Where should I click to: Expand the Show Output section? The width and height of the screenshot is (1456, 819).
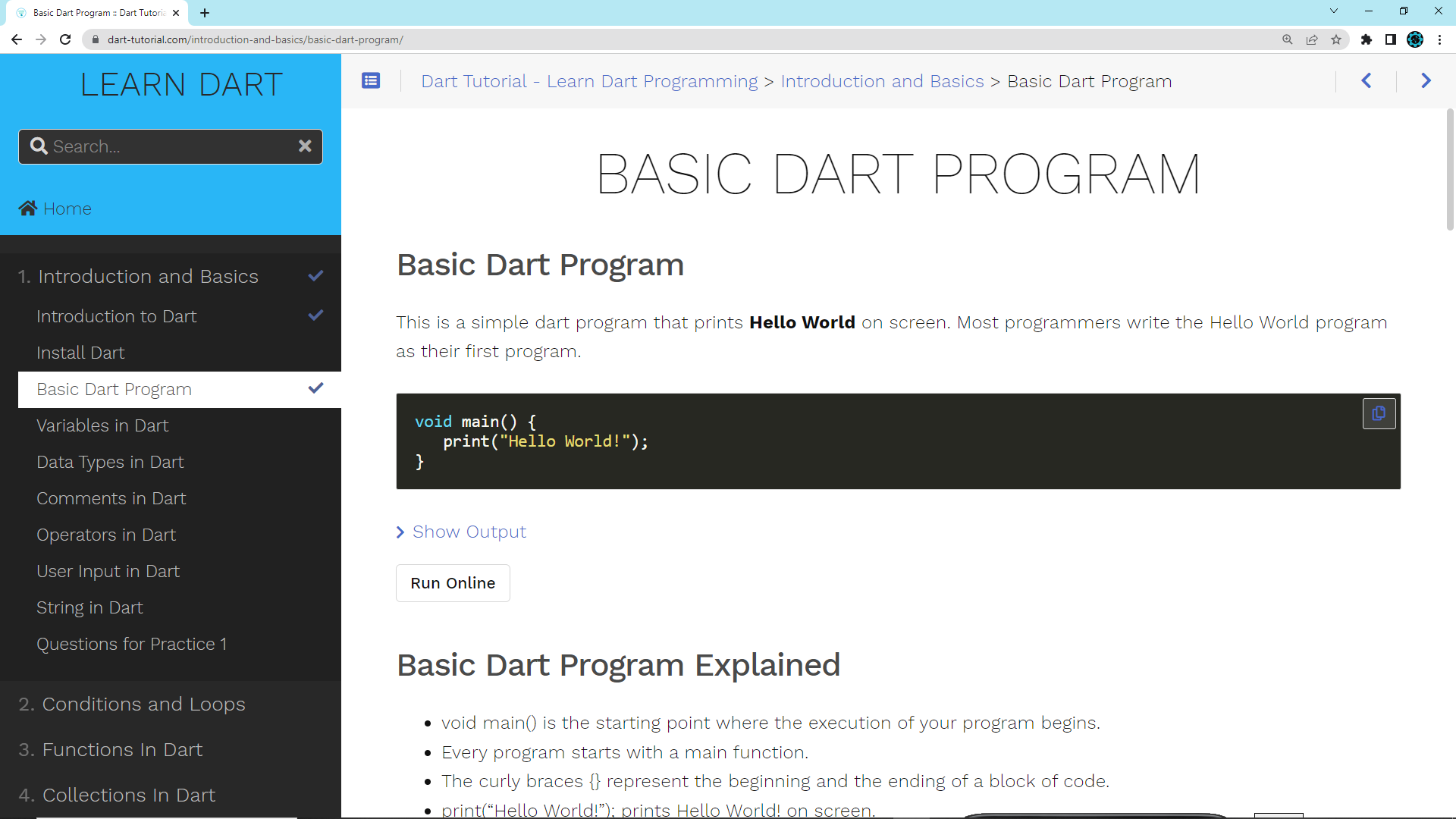(461, 532)
